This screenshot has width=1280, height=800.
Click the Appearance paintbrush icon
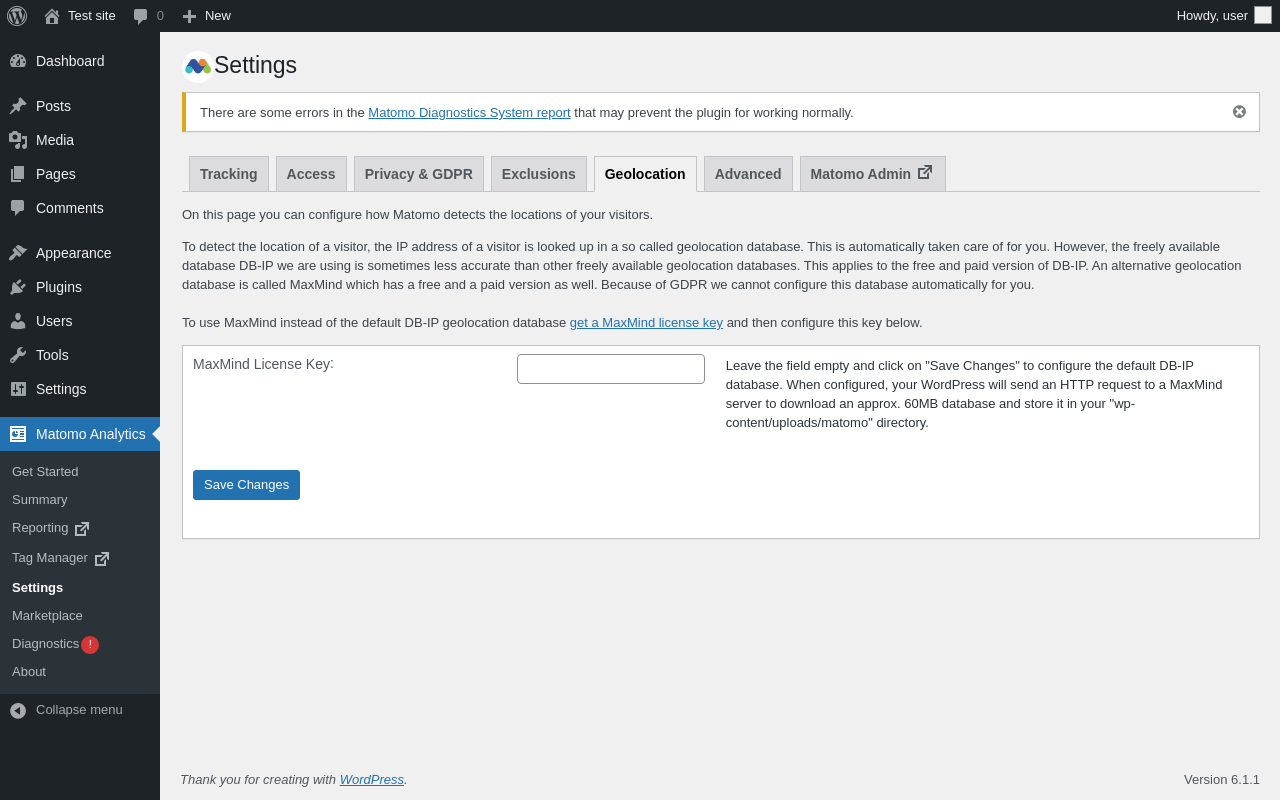pyautogui.click(x=18, y=253)
